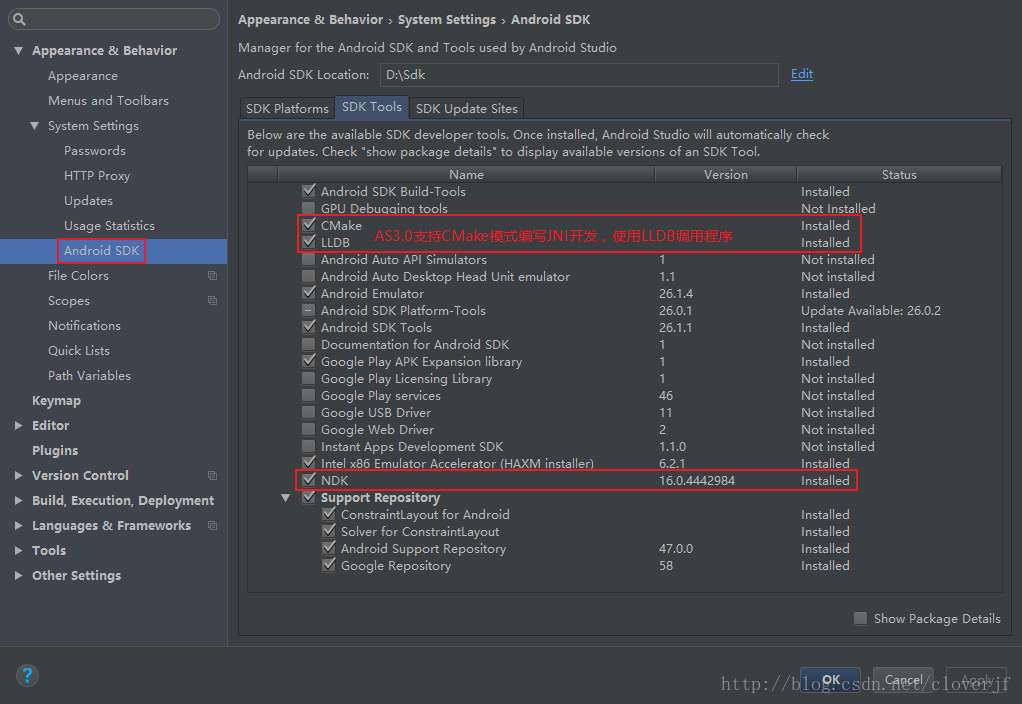Open Menus and Toolbars settings
The image size is (1022, 704).
(108, 100)
